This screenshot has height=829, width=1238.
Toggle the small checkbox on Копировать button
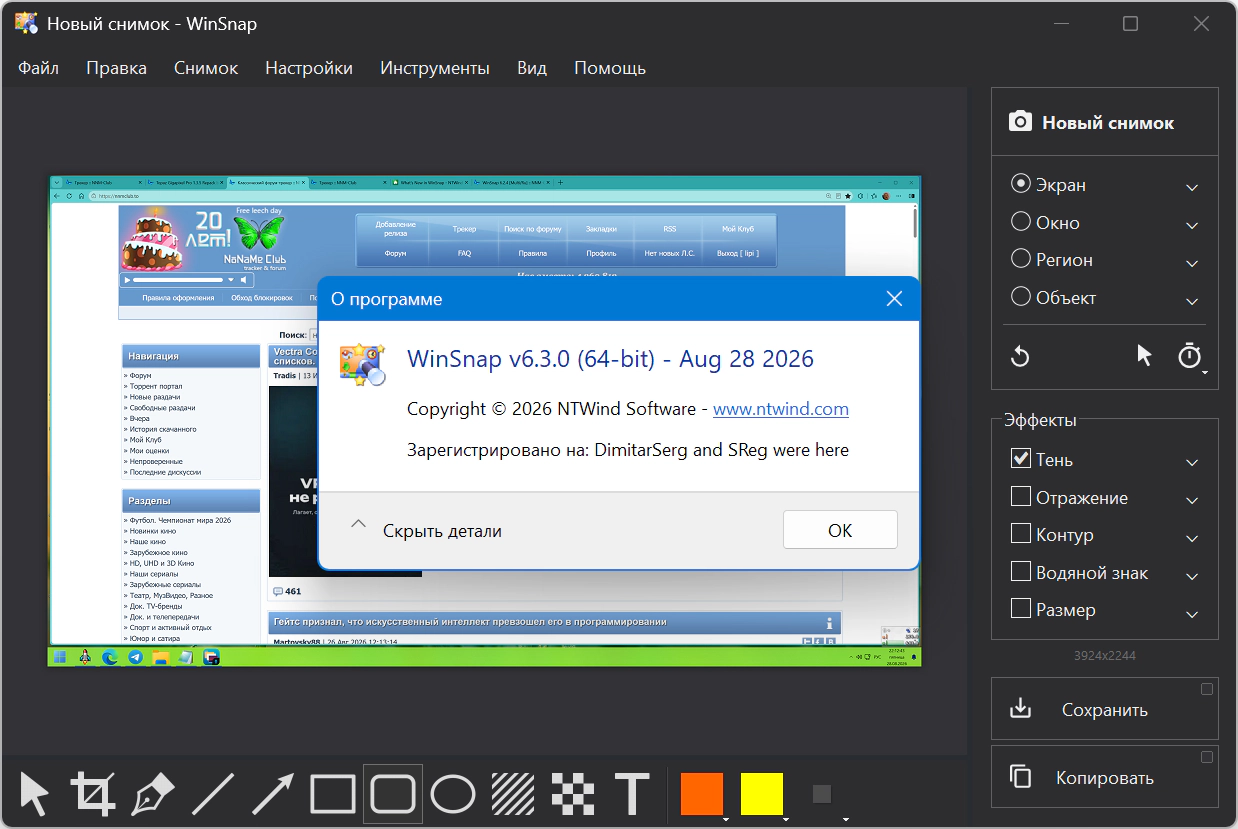click(x=1207, y=757)
